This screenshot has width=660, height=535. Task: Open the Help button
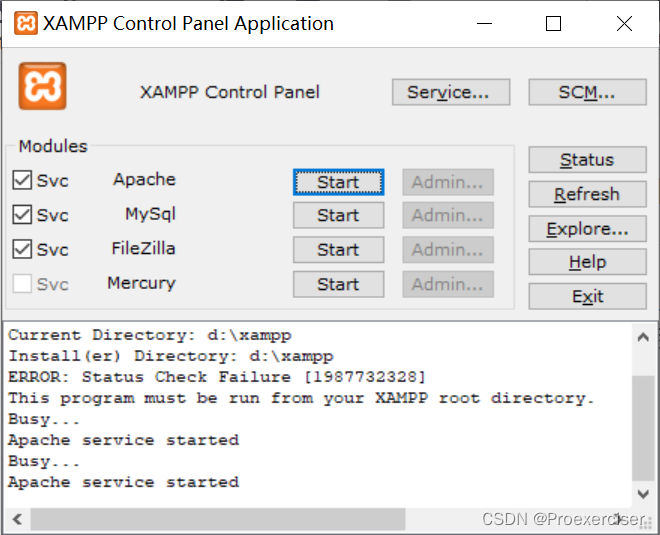point(587,262)
